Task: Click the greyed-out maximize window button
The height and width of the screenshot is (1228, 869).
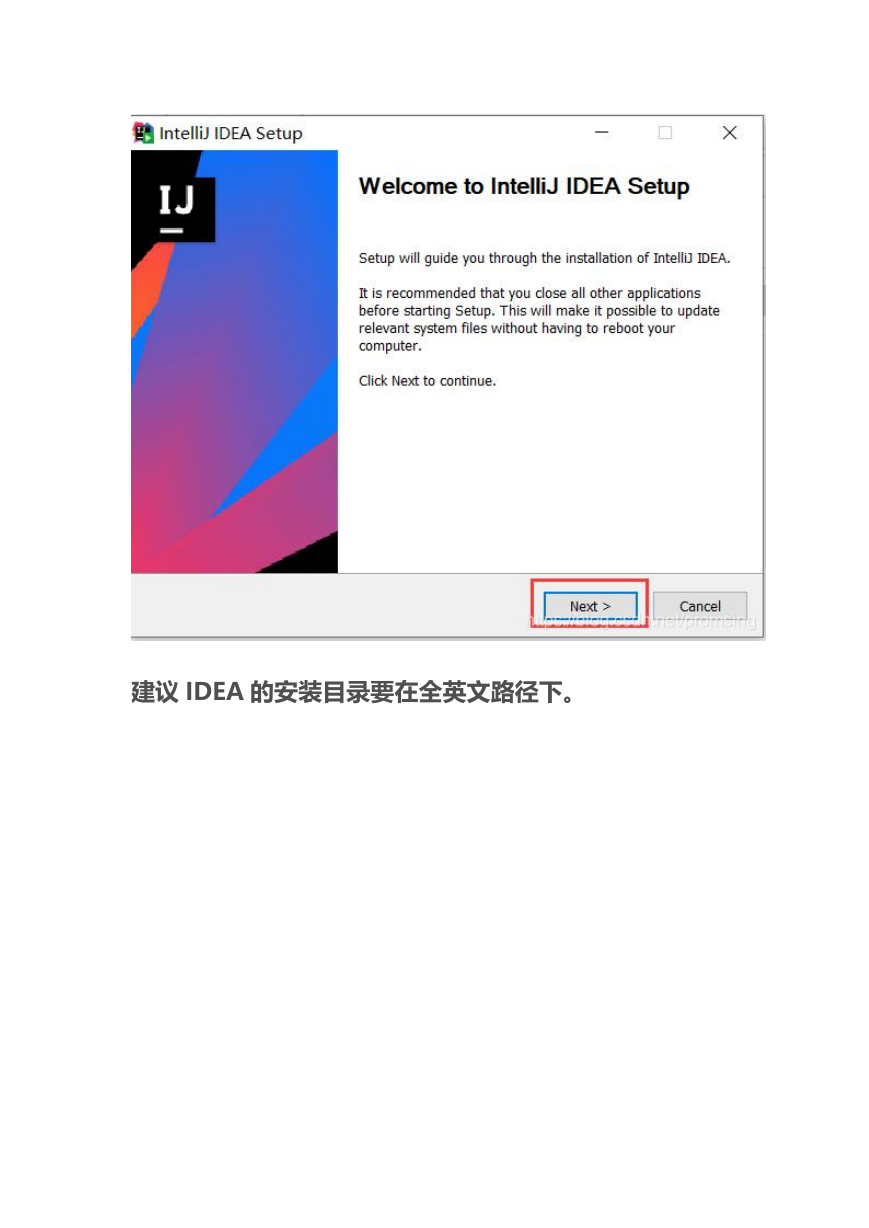Action: pyautogui.click(x=665, y=133)
